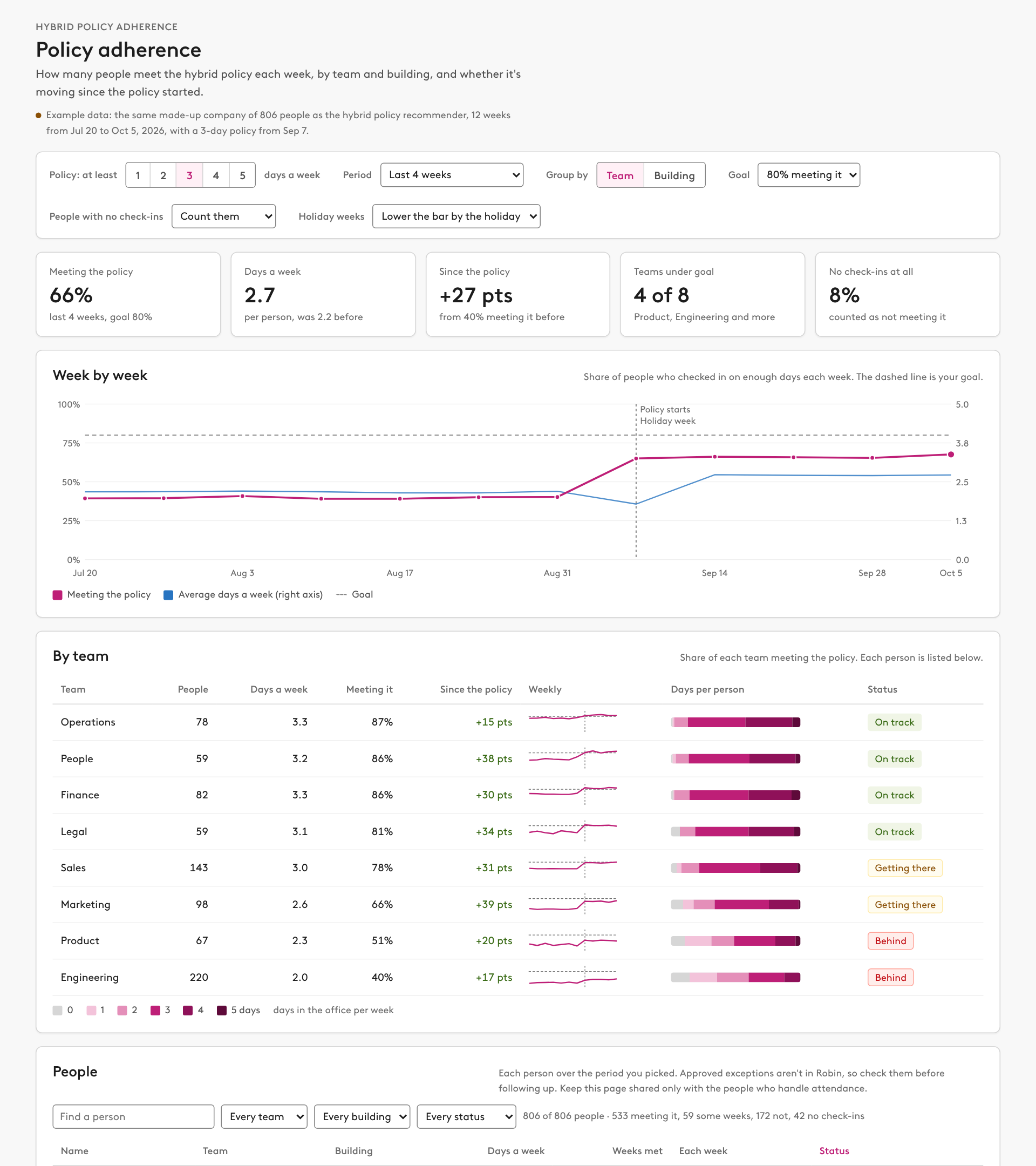The image size is (1036, 1166).
Task: Set policy to at least 2 days
Action: 163,175
